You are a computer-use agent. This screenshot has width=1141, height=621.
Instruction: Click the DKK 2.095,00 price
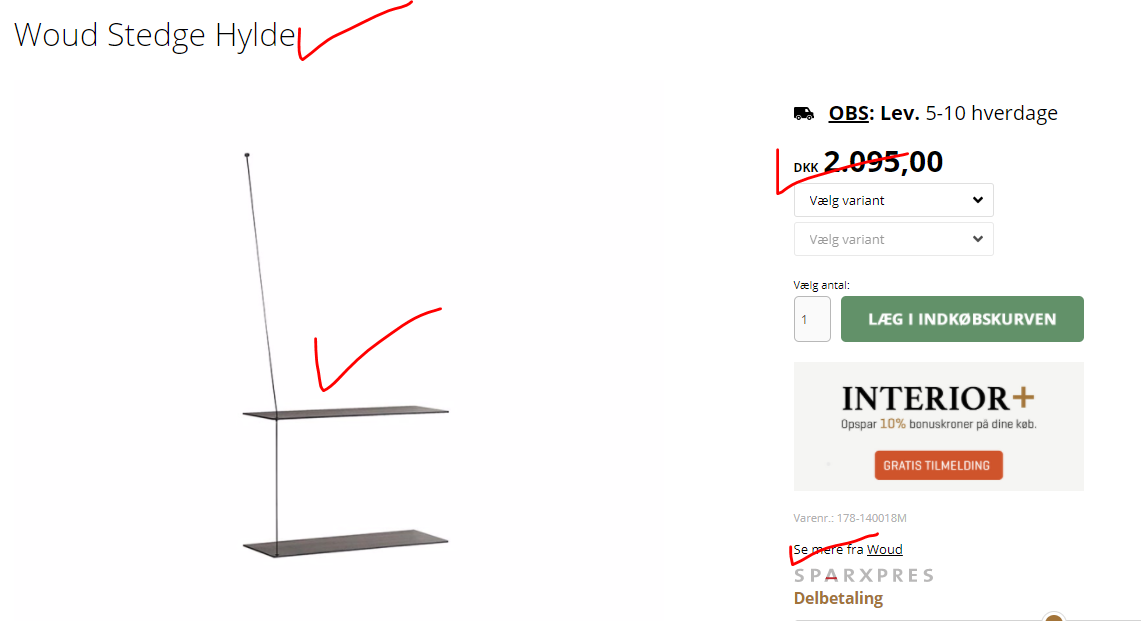868,162
